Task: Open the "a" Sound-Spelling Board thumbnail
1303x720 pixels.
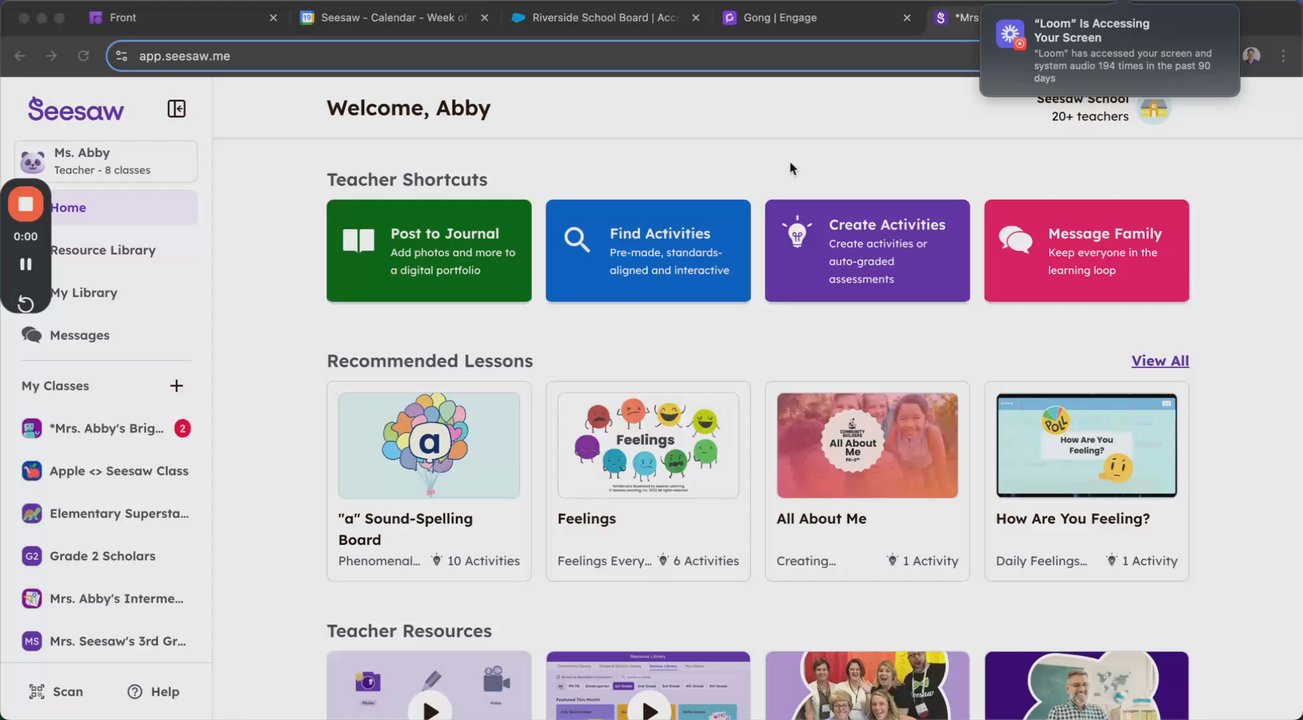Action: (x=429, y=446)
